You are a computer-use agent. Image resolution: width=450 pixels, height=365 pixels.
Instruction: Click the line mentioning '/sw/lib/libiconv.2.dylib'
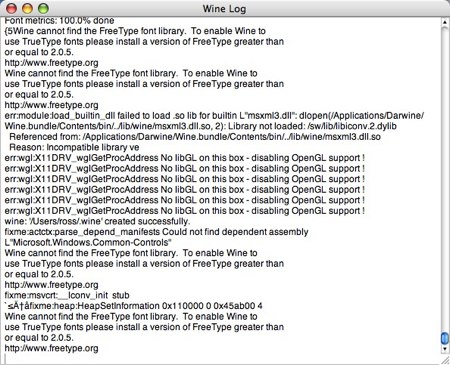(x=200, y=126)
